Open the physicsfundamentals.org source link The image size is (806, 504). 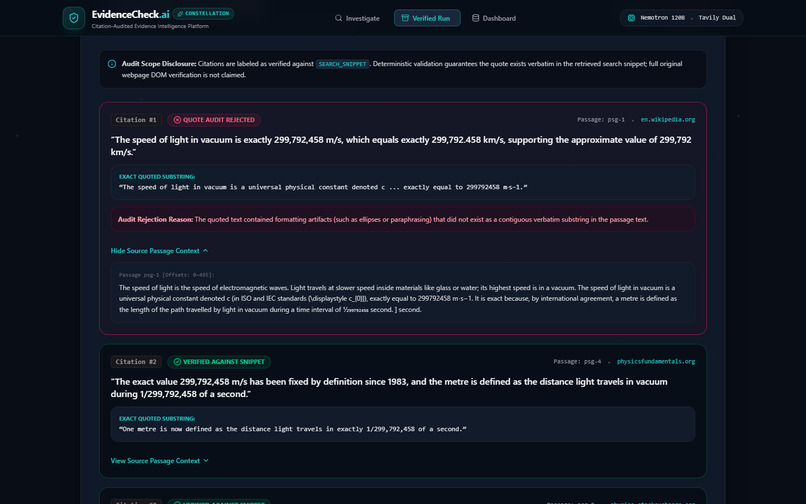click(656, 361)
